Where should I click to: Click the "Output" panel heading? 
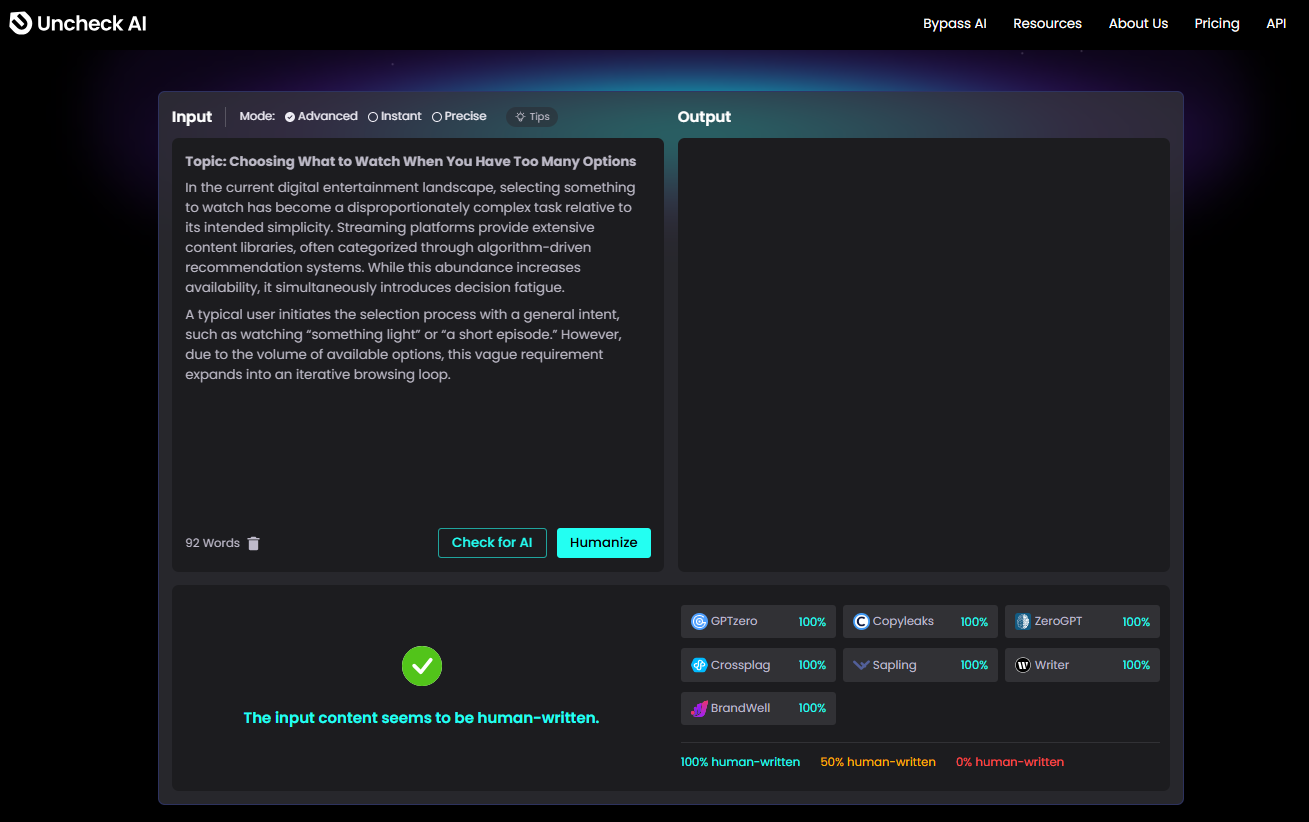point(705,117)
